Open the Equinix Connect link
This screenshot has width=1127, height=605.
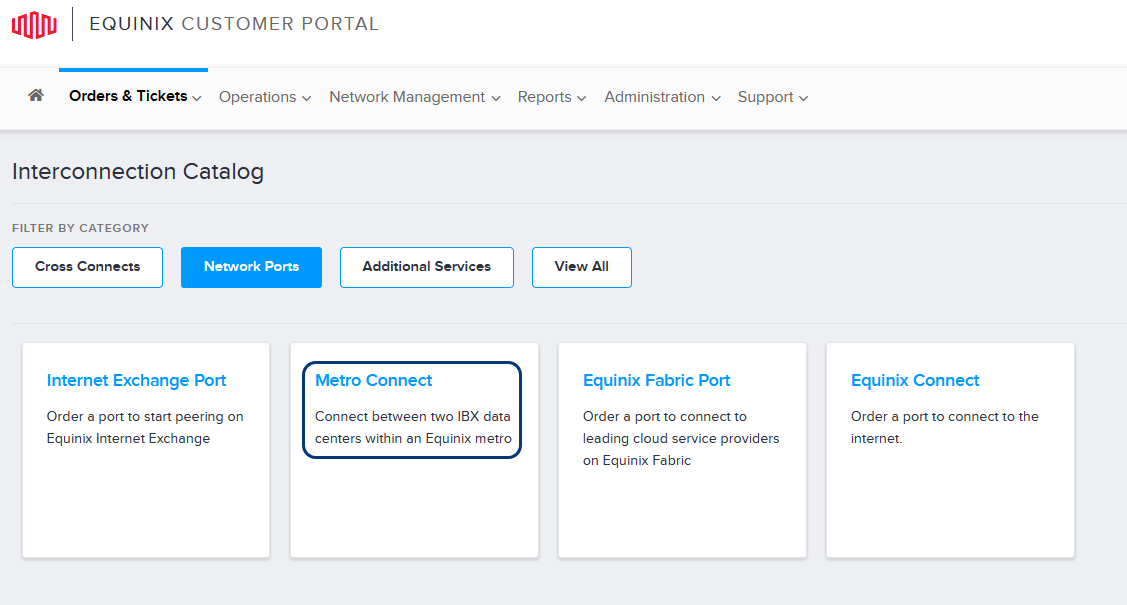click(915, 380)
